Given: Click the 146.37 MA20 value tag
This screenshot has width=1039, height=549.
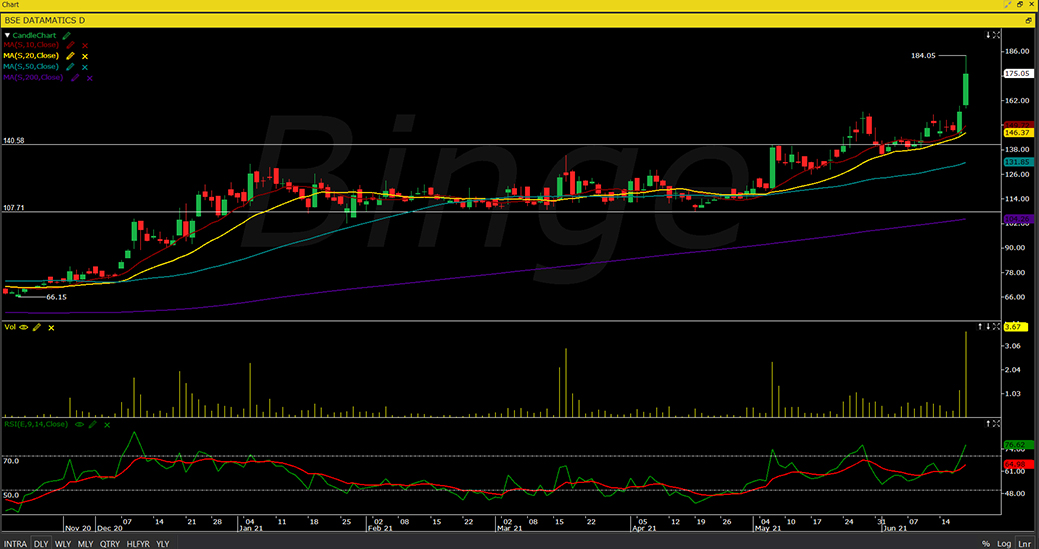Looking at the screenshot, I should 1017,133.
